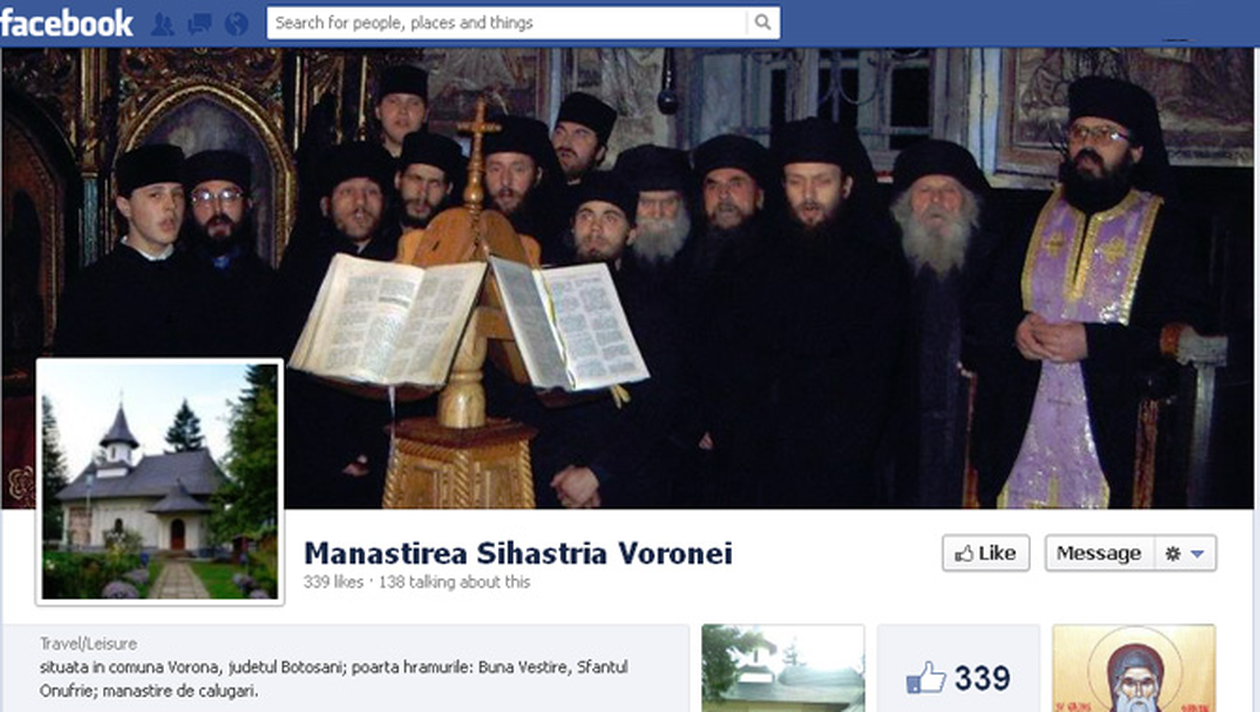
Task: Open the 339 Likes tile
Action: 959,668
